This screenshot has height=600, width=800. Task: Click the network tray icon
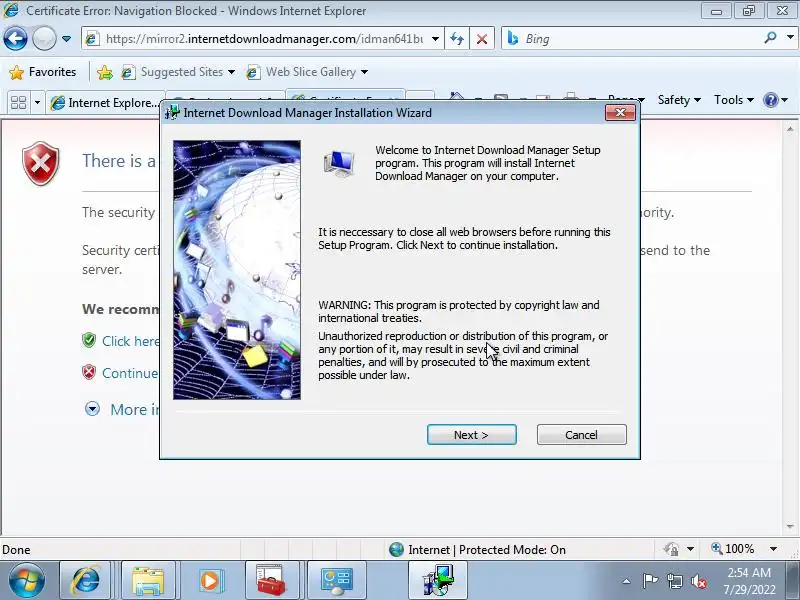click(x=675, y=581)
